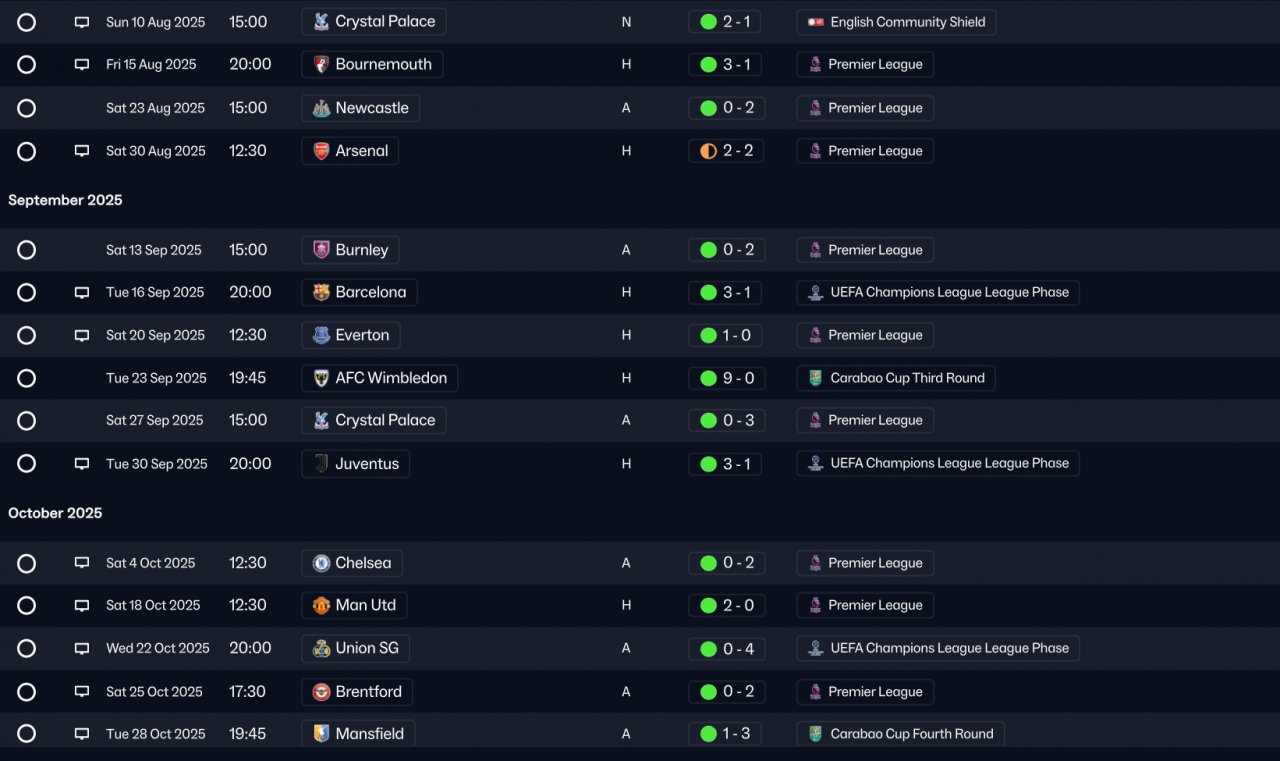Screen dimensions: 1280x761
Task: Click the Man Utd crest
Action: point(321,606)
